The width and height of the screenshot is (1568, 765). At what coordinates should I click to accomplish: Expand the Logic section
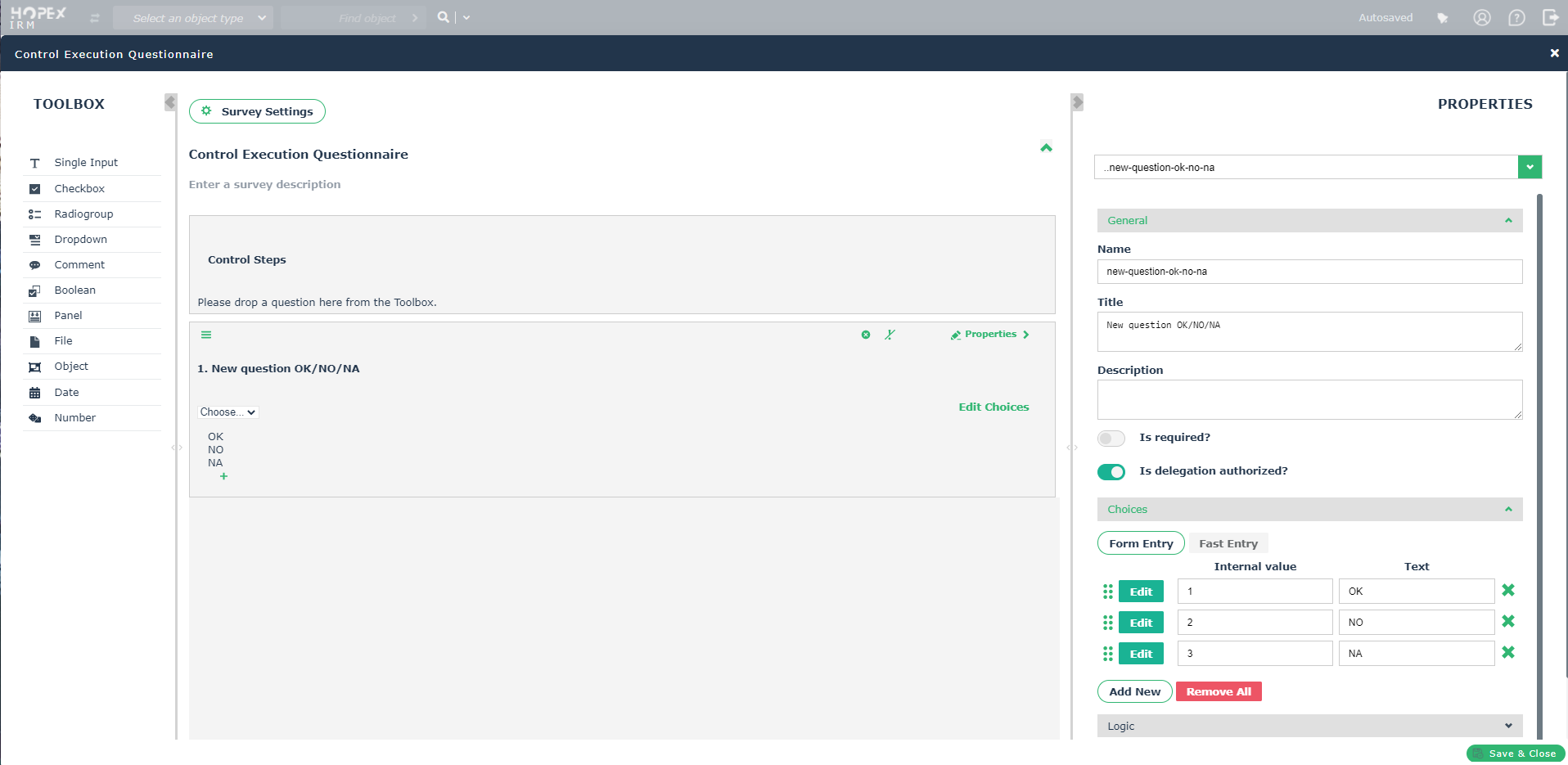[1309, 726]
